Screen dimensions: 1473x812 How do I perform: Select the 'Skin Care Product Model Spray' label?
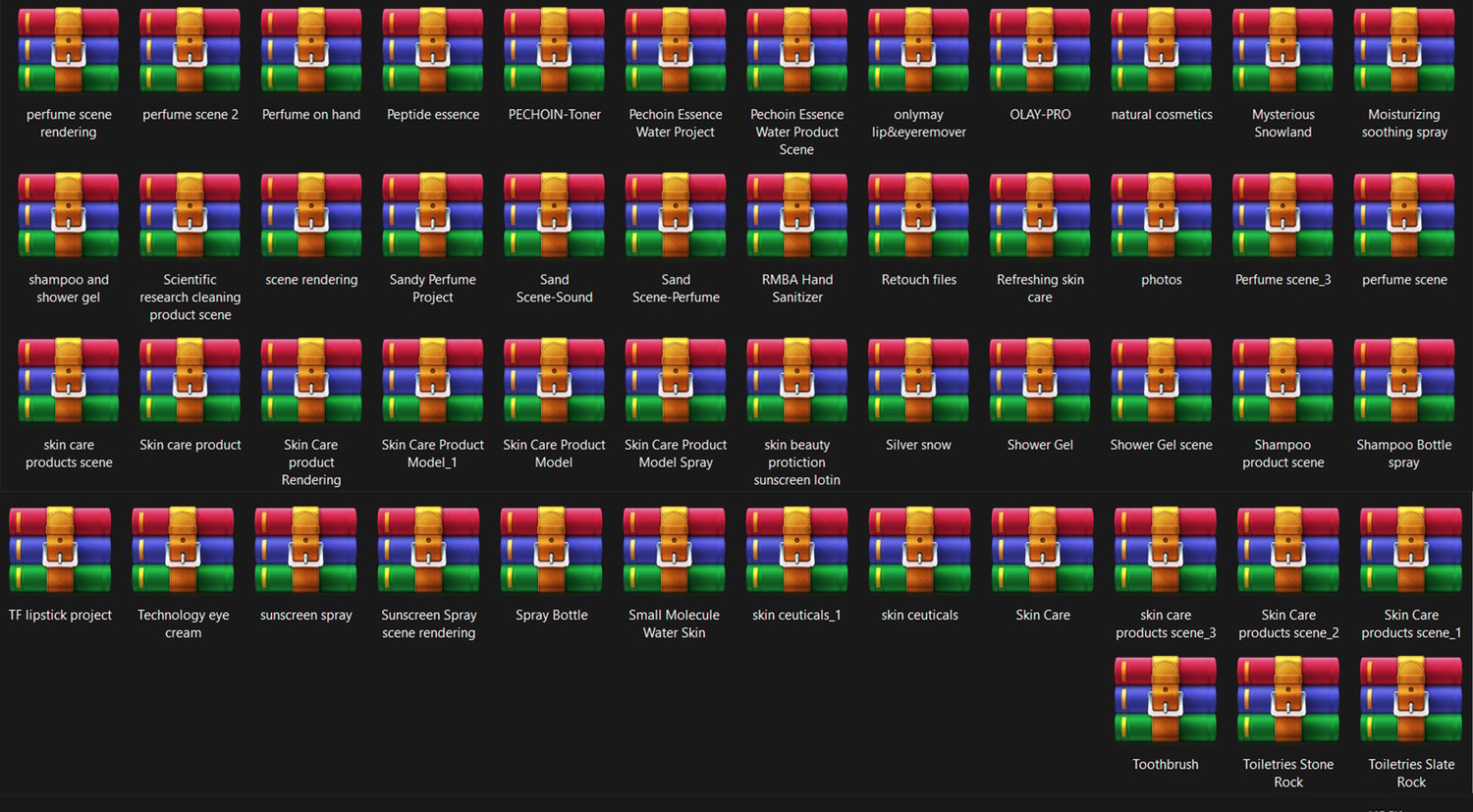pyautogui.click(x=676, y=454)
